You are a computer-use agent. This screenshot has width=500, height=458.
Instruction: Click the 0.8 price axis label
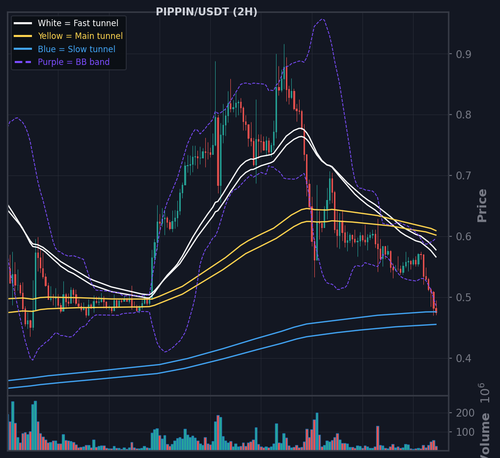tap(464, 115)
